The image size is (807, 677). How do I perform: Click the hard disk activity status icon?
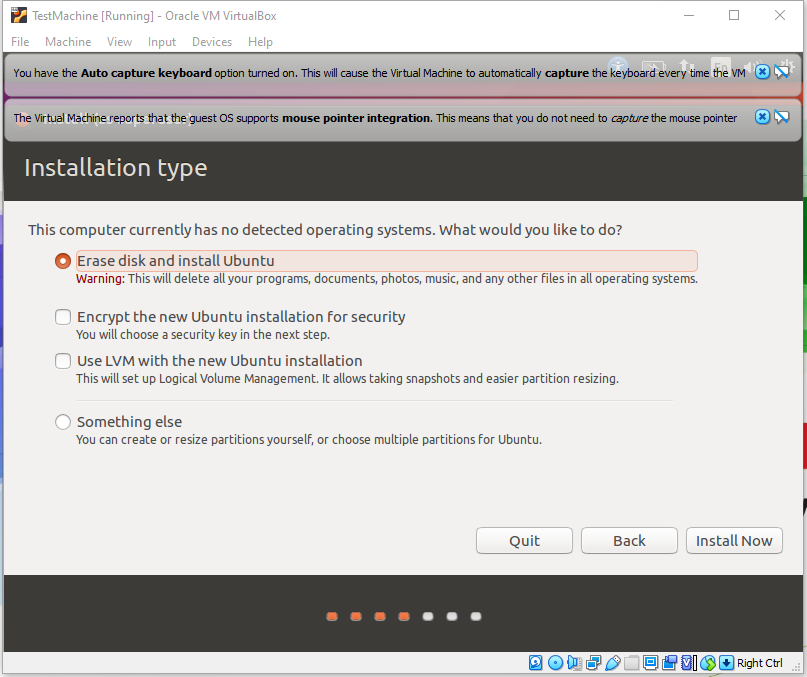pos(535,663)
